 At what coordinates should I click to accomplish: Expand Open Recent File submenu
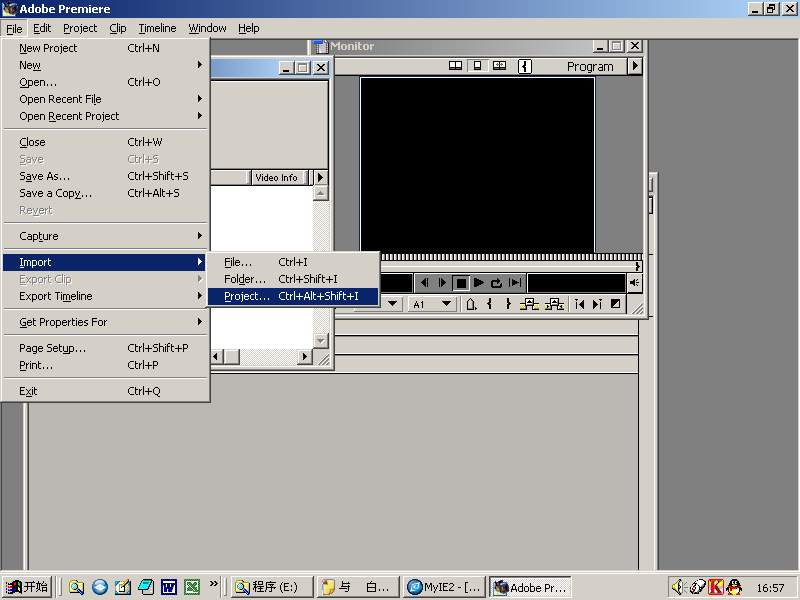[x=106, y=99]
